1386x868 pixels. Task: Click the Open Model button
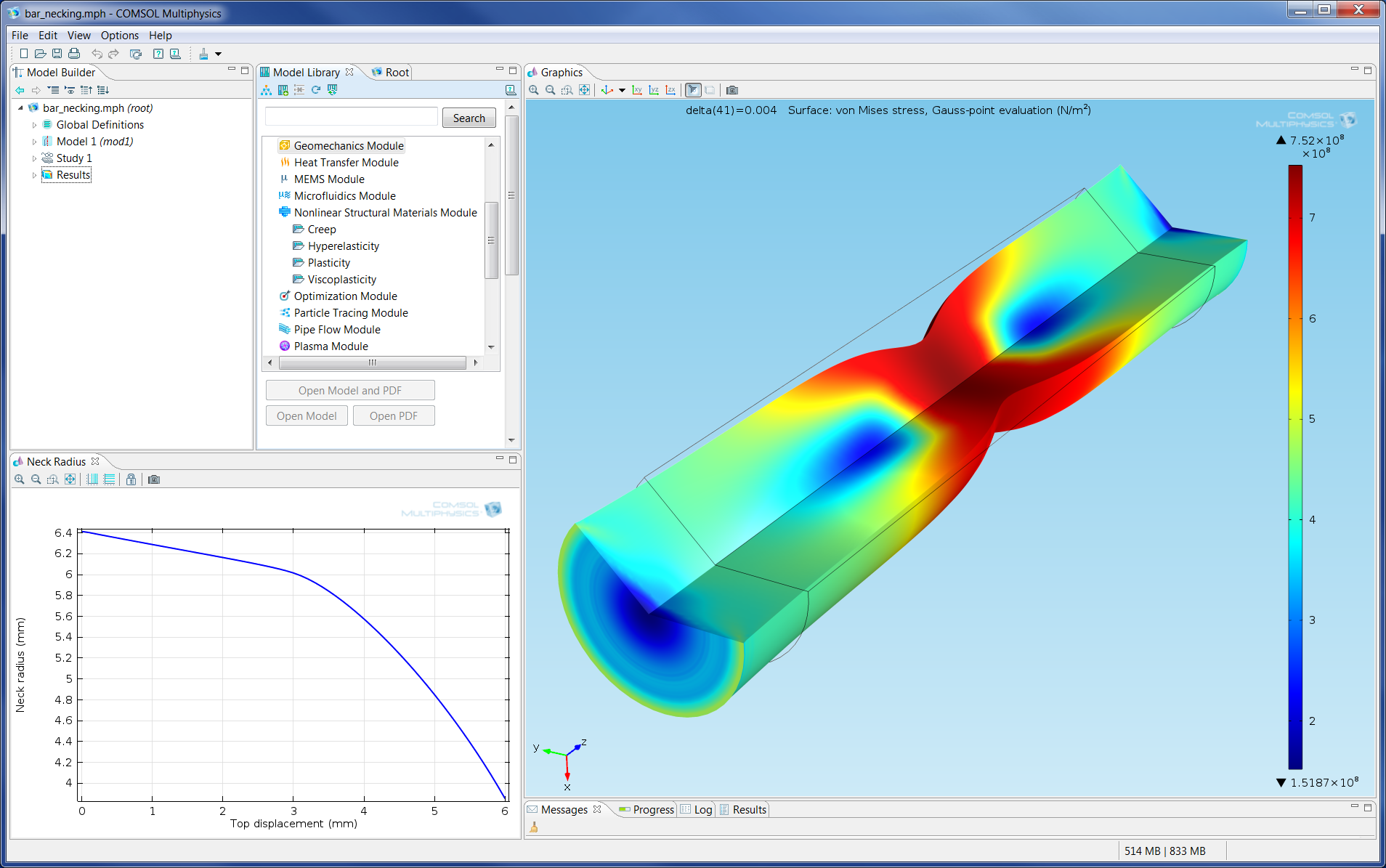point(307,415)
